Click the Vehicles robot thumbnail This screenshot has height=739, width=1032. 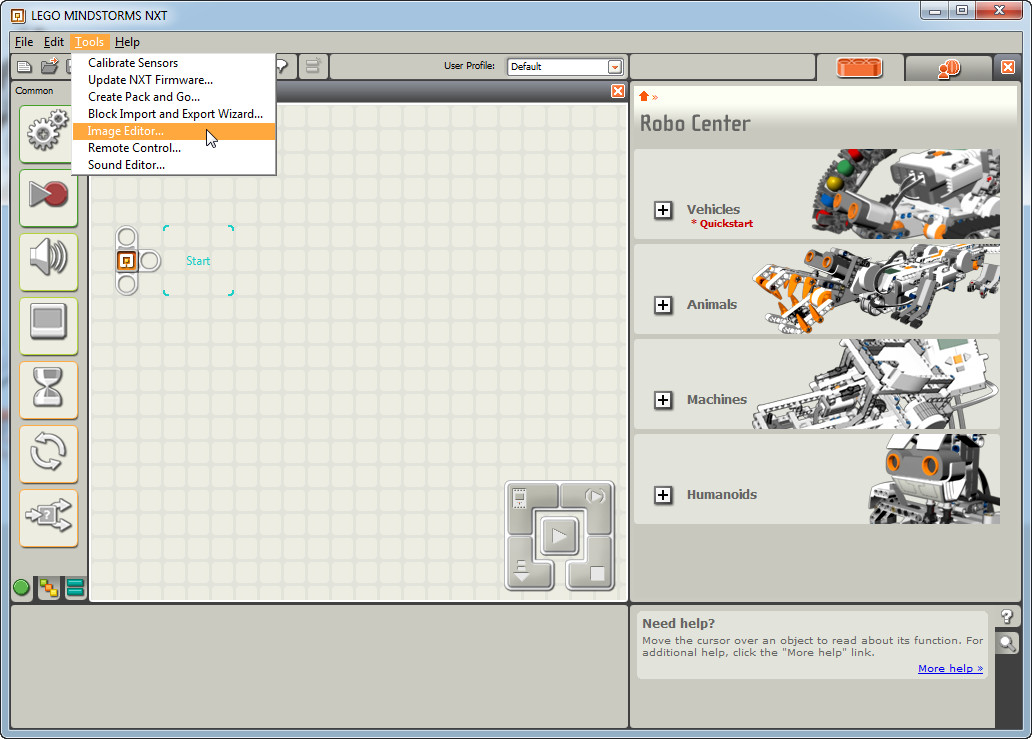tap(906, 193)
